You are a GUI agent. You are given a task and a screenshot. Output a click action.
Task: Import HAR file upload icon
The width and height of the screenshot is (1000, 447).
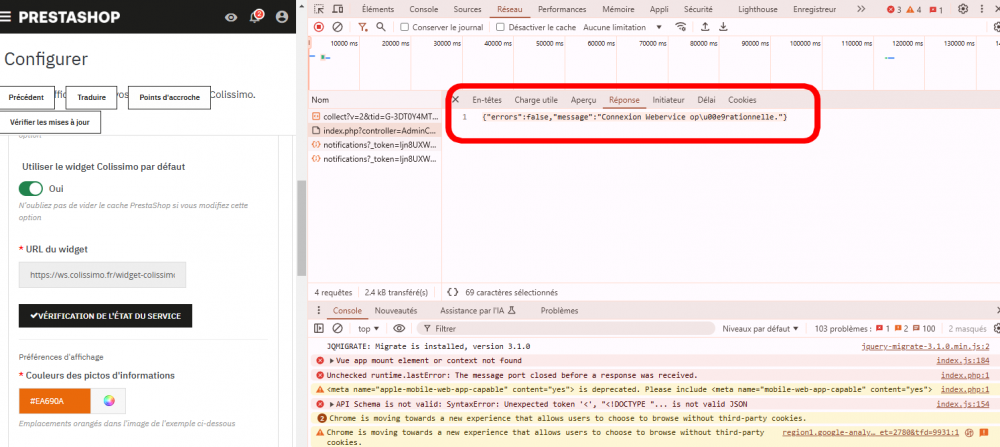pos(705,27)
